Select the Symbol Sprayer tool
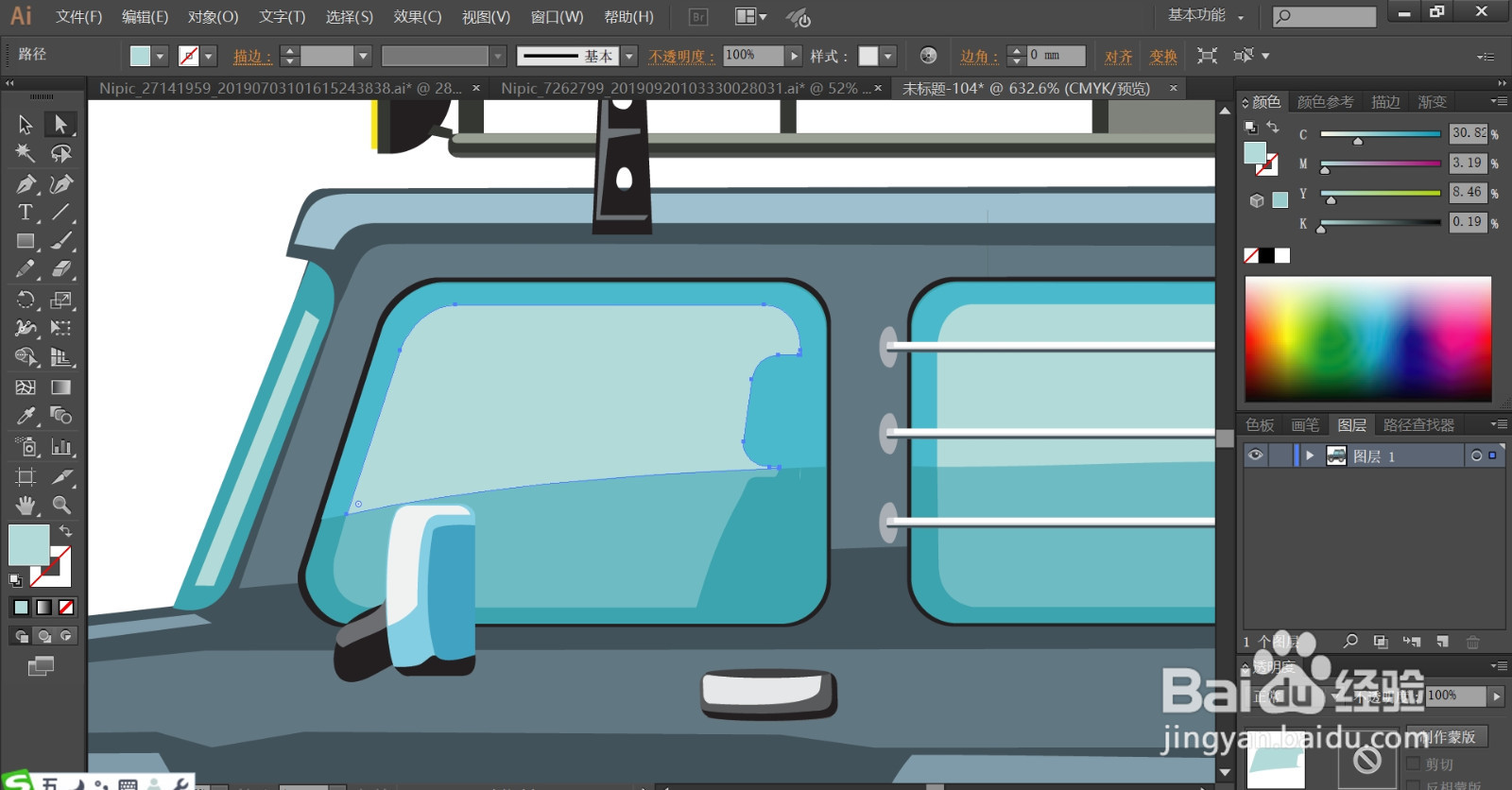Screen dimensions: 1512x790 point(26,447)
